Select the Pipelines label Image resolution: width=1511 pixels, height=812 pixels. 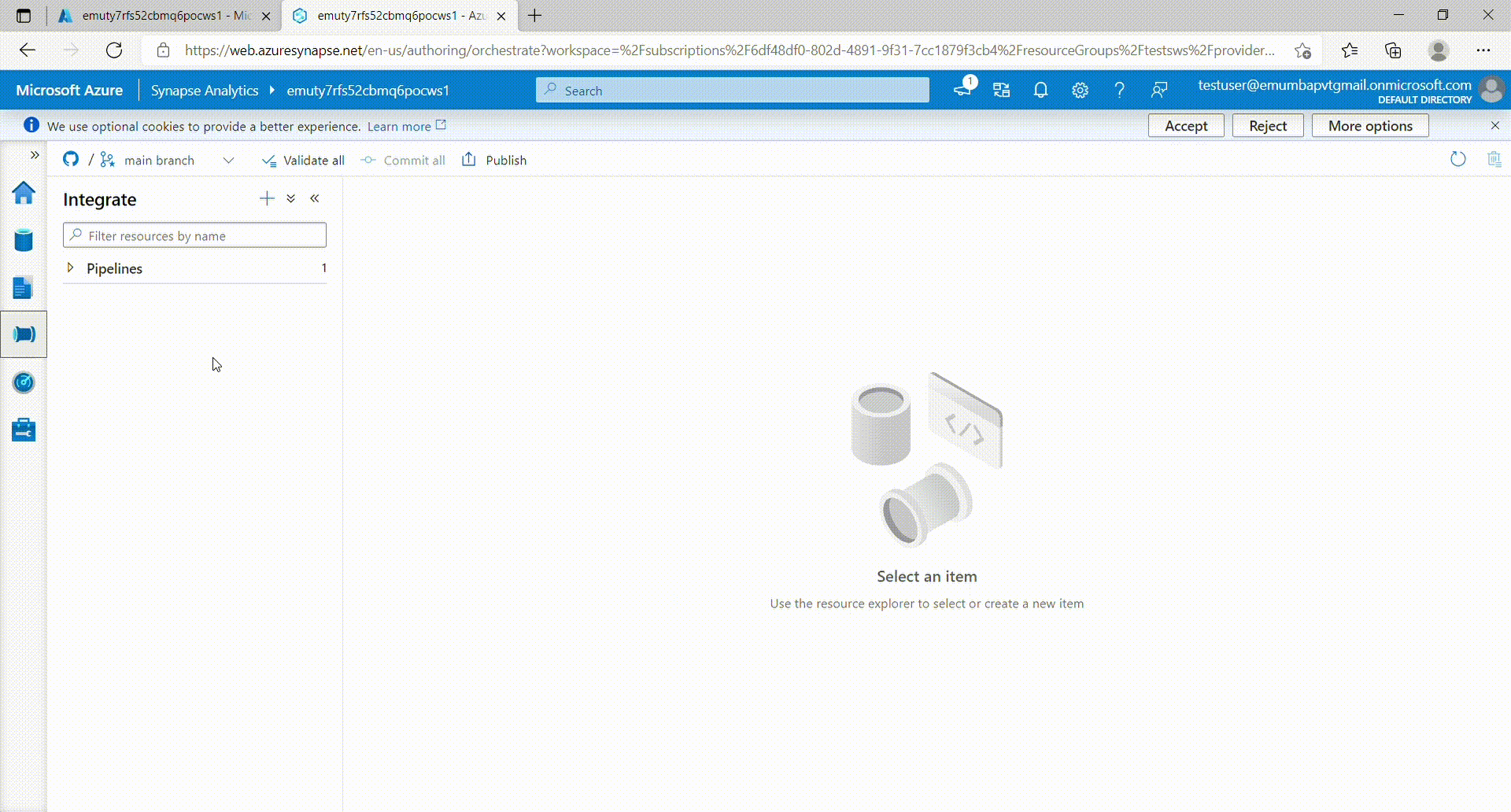[114, 268]
